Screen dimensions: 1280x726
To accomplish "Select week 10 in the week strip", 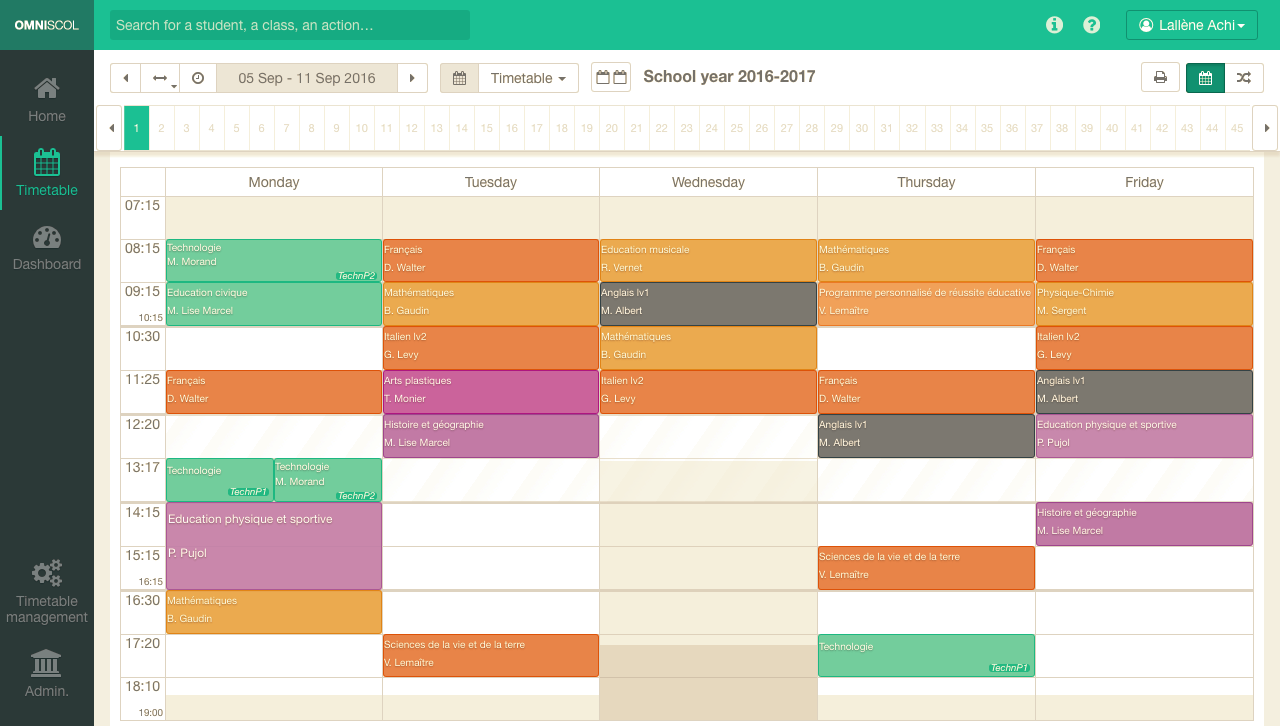I will [361, 128].
